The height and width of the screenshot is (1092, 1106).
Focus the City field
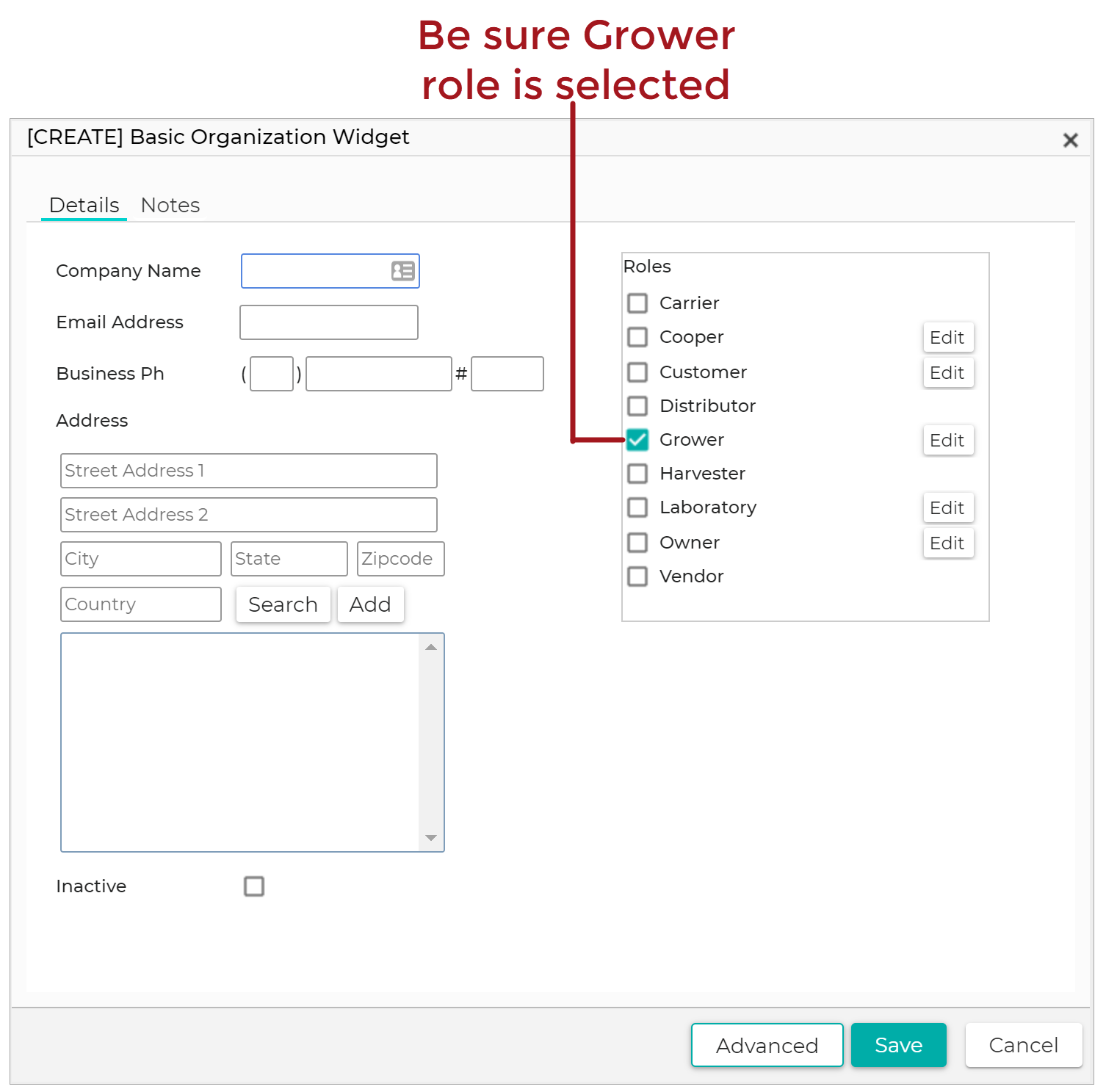pyautogui.click(x=141, y=559)
